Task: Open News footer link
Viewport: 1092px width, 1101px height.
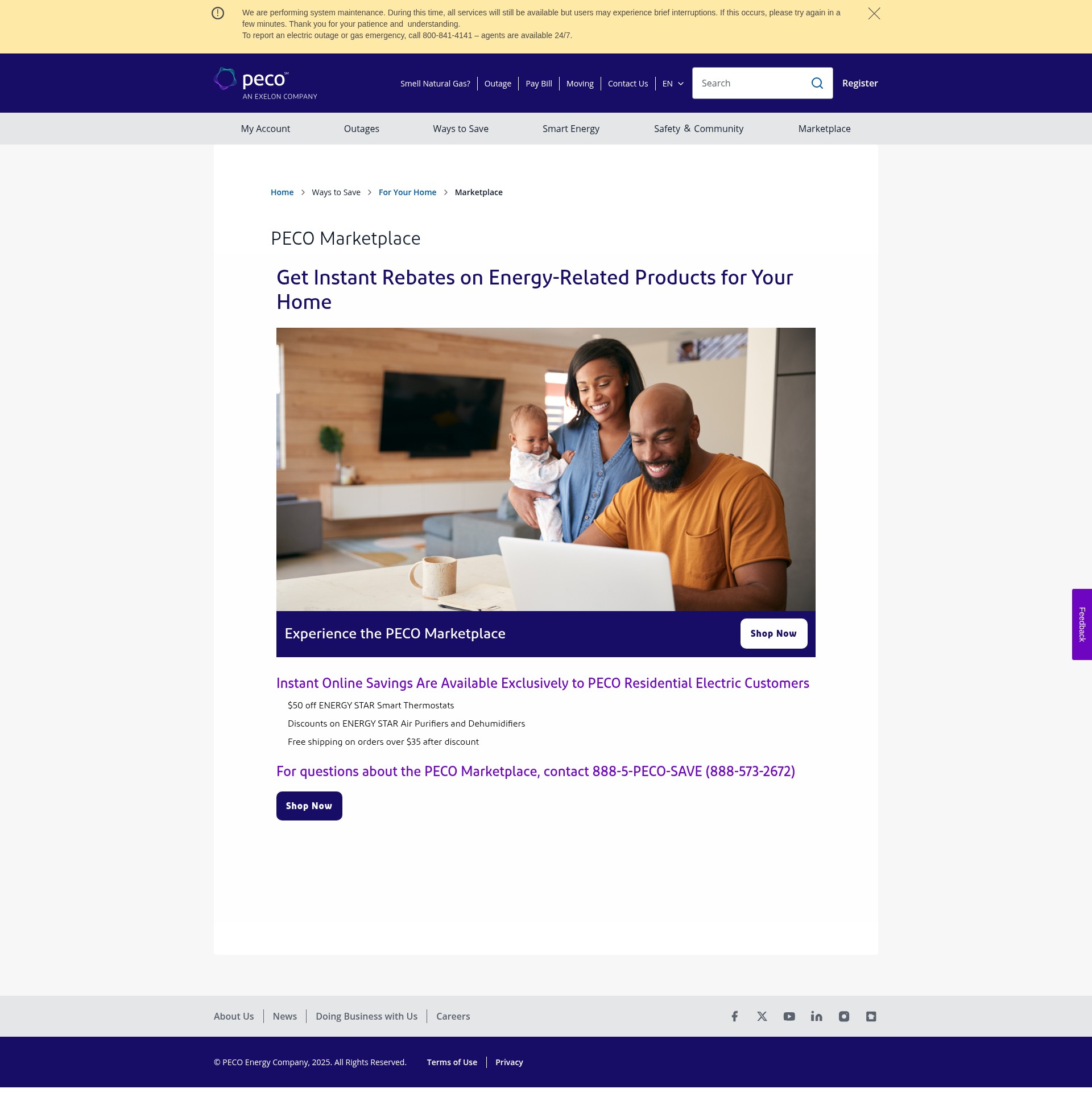Action: (284, 1016)
